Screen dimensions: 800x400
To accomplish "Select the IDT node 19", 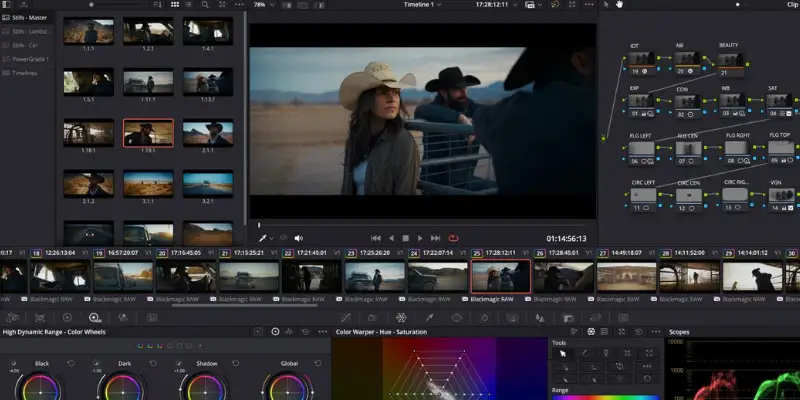I will (641, 62).
